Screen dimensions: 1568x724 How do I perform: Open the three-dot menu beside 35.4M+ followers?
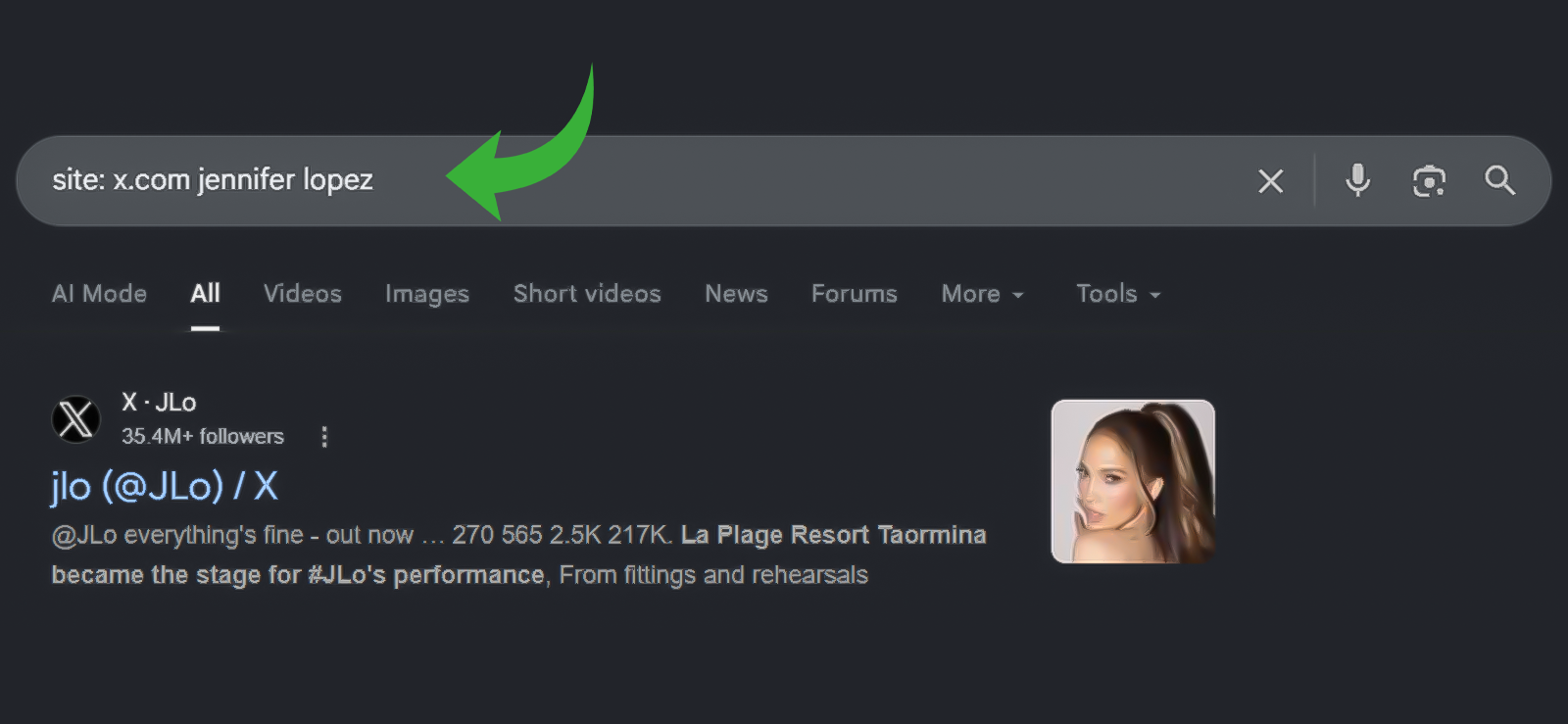point(324,437)
